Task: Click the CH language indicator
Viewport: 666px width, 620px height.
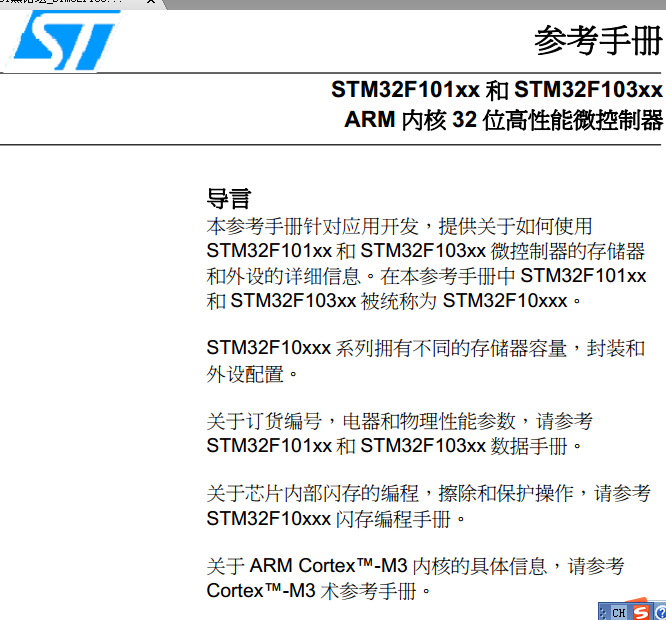Action: [619, 613]
